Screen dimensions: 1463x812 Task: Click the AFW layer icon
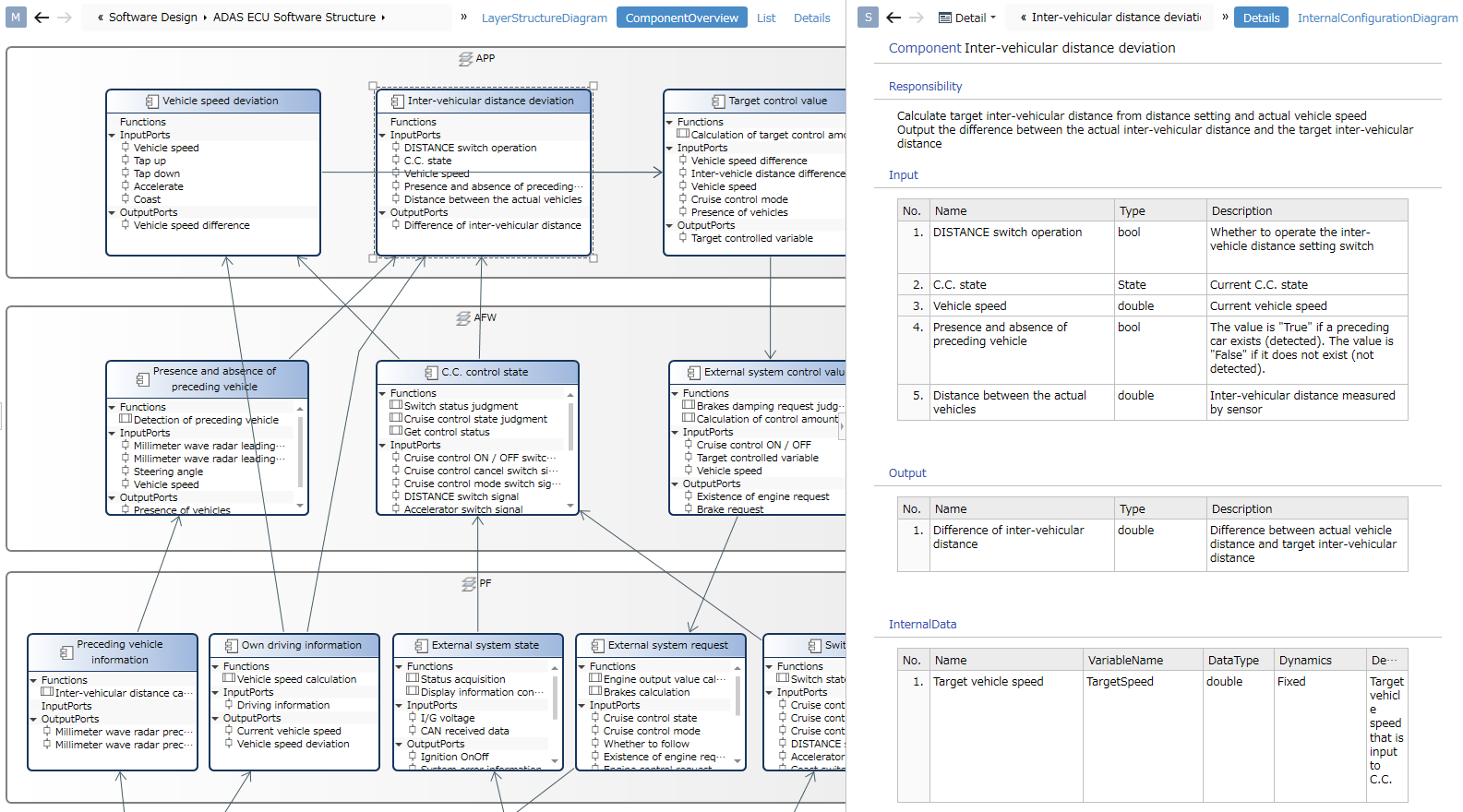[x=463, y=318]
